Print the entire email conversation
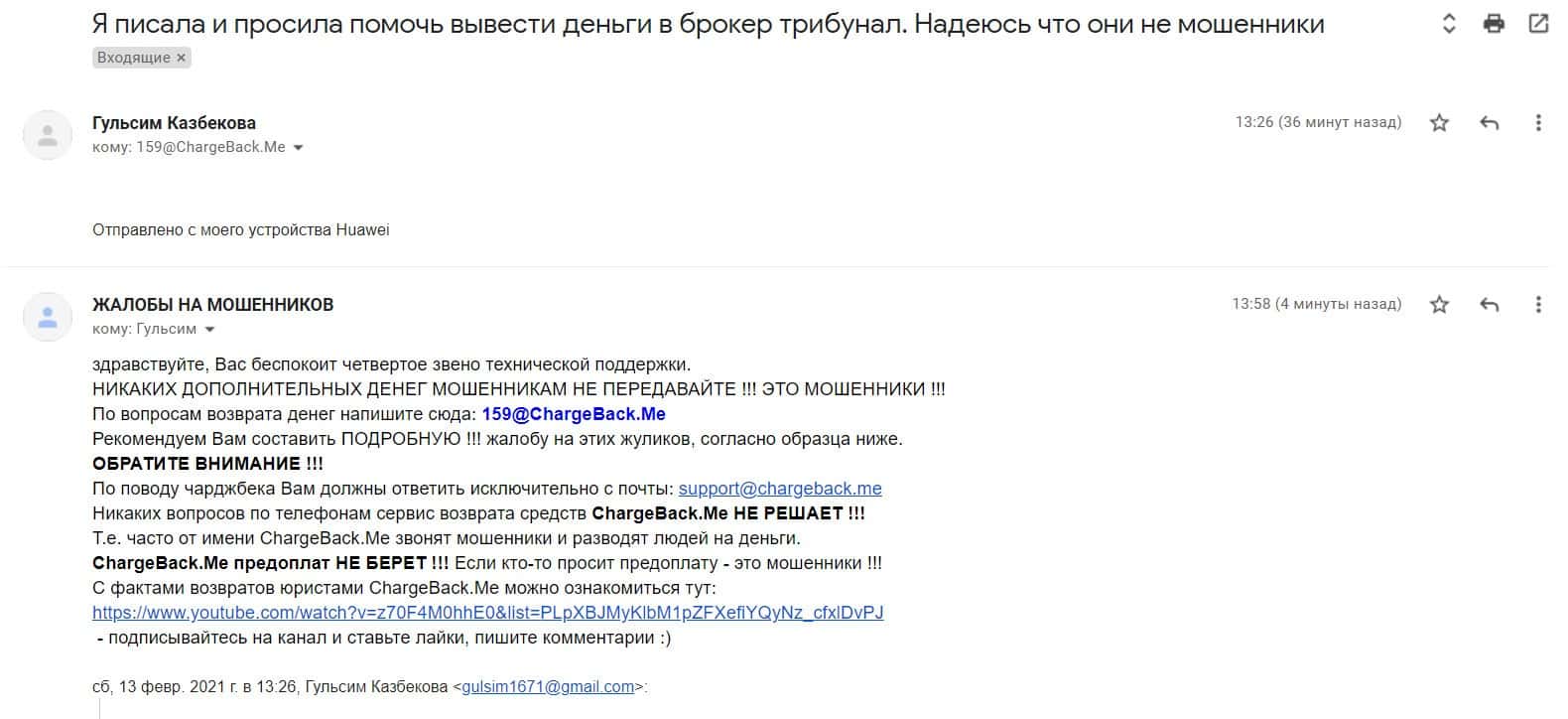Viewport: 1568px width, 719px height. [1494, 24]
